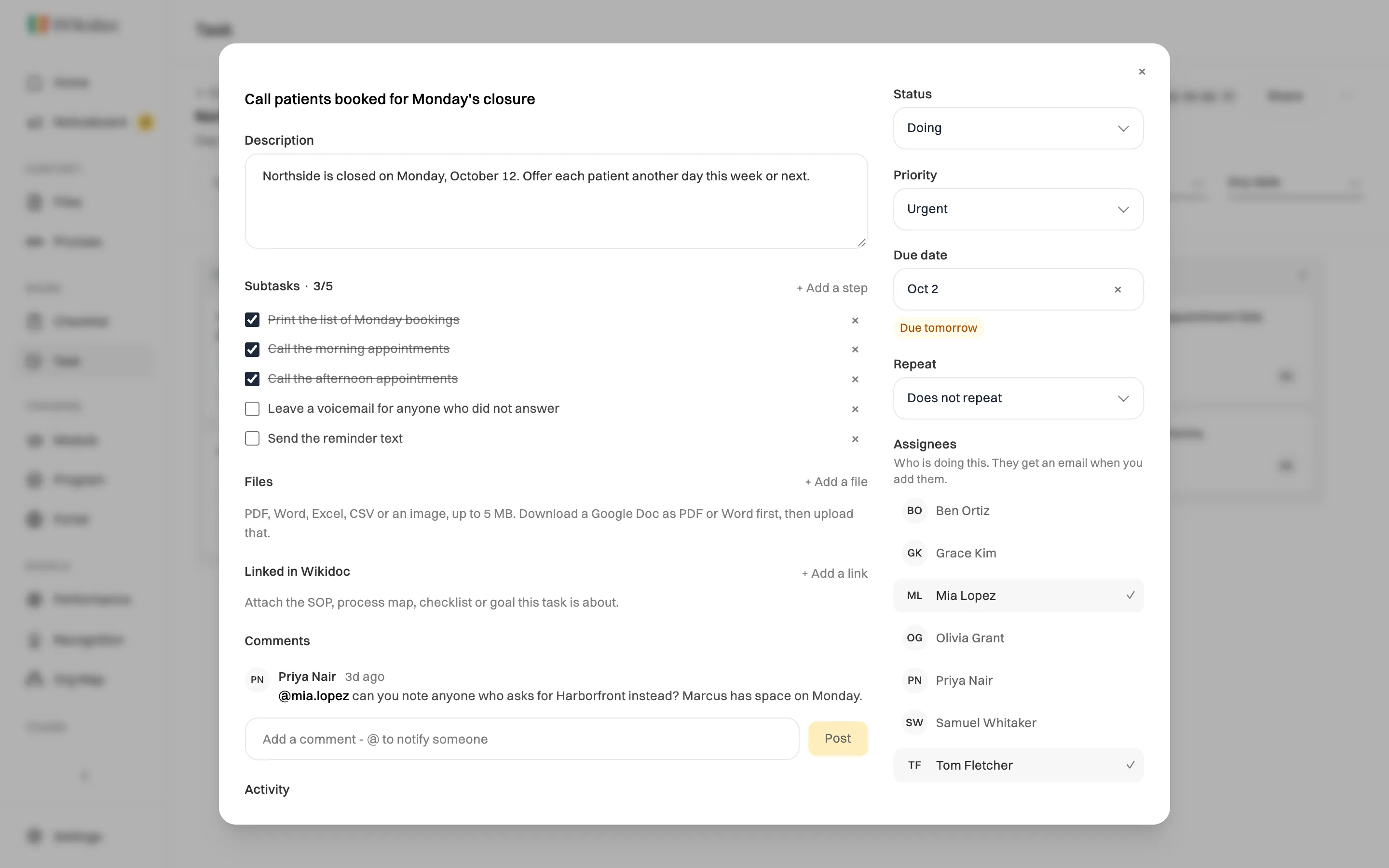
Task: Assign Priya Nair to the task
Action: point(1018,680)
